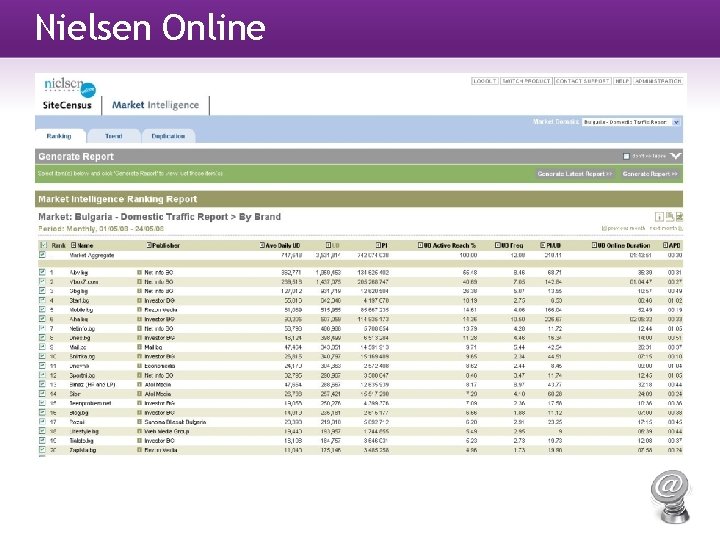Click the next month arrow icon
Image resolution: width=720 pixels, height=540 pixels.
680,228
